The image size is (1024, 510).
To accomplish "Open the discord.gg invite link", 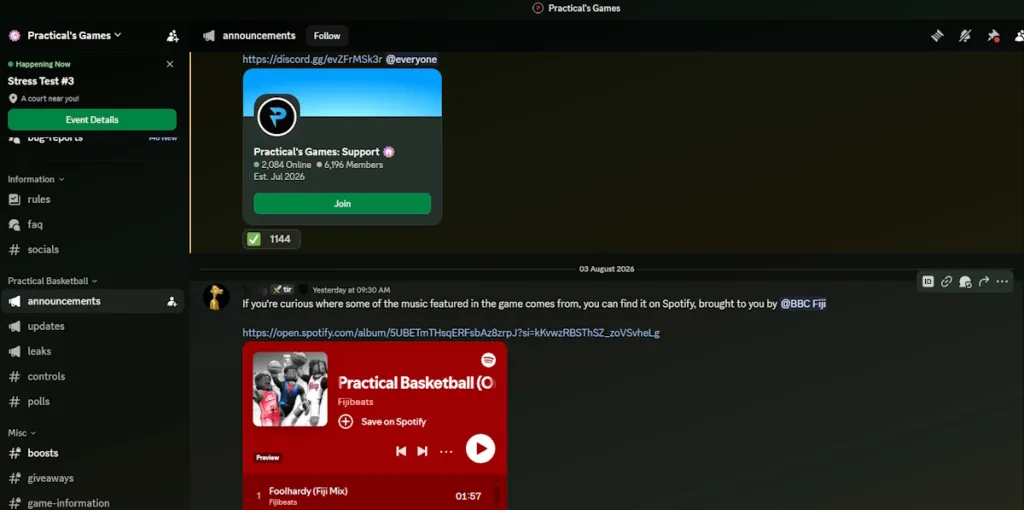I will coord(312,59).
